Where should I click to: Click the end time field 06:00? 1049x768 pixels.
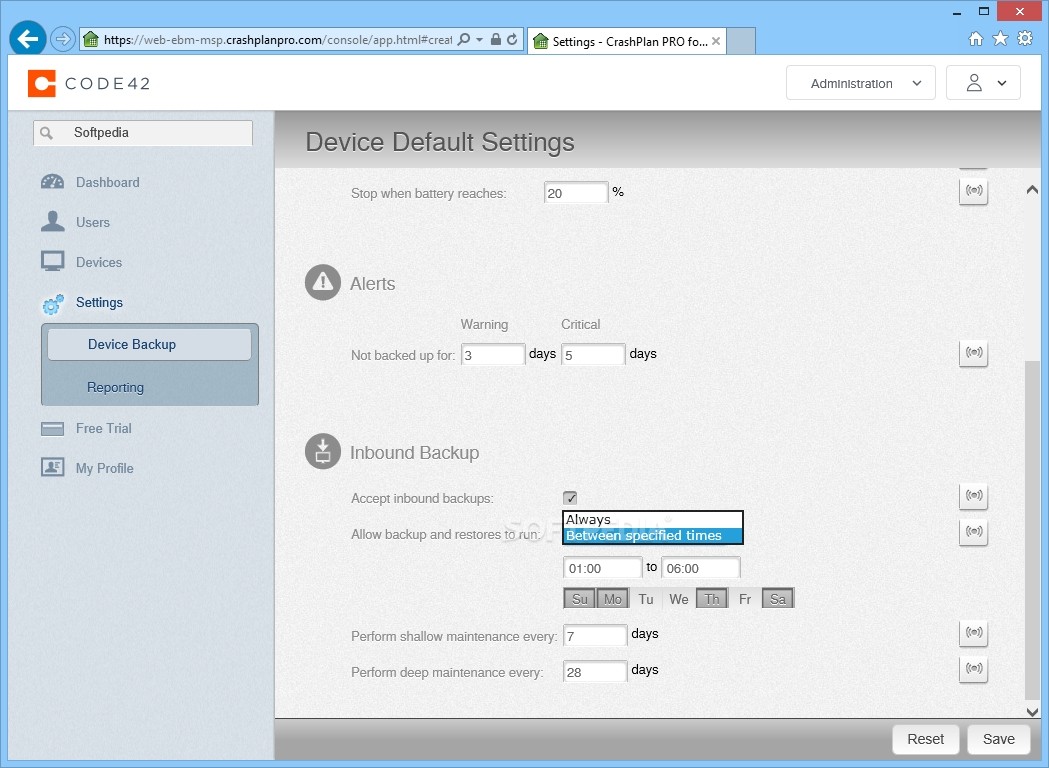[700, 568]
